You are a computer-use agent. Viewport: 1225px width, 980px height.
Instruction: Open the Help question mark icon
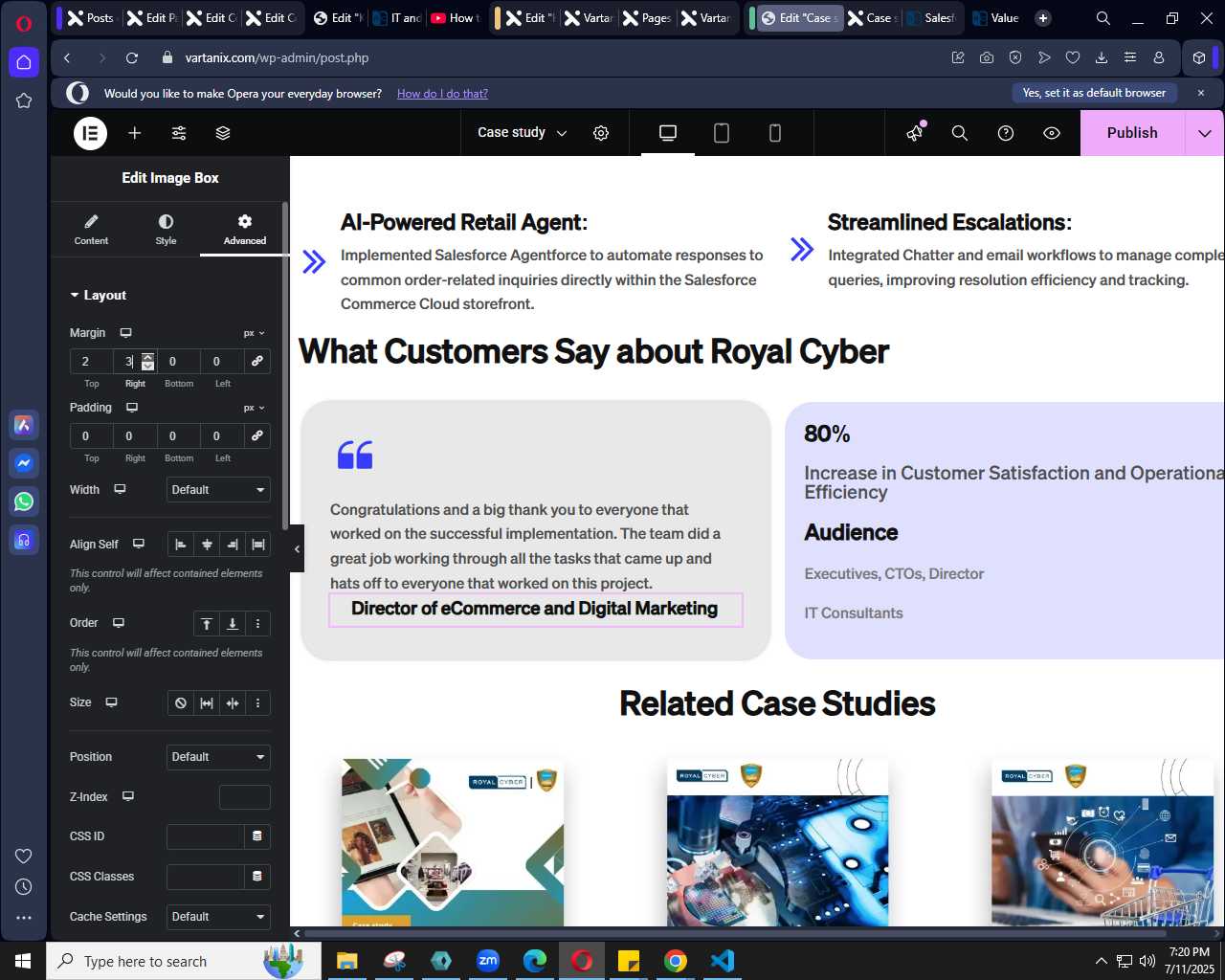click(1006, 133)
